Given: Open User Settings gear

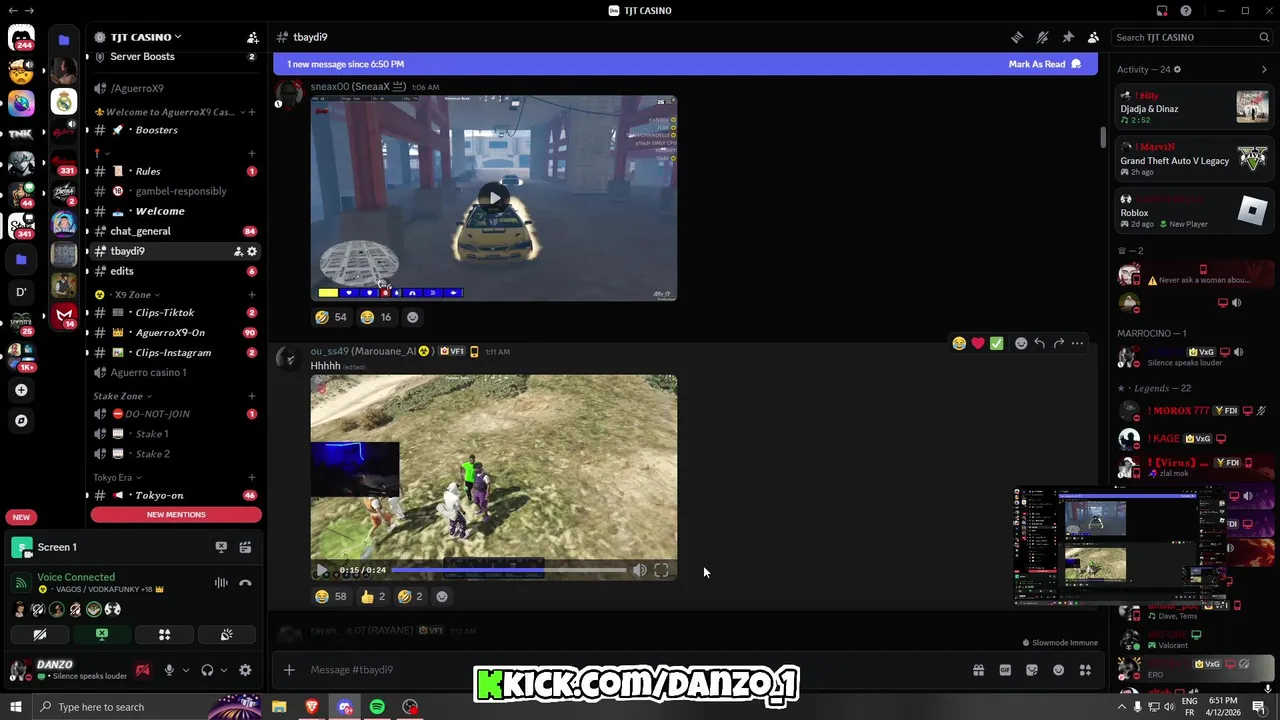Looking at the screenshot, I should click(x=245, y=670).
